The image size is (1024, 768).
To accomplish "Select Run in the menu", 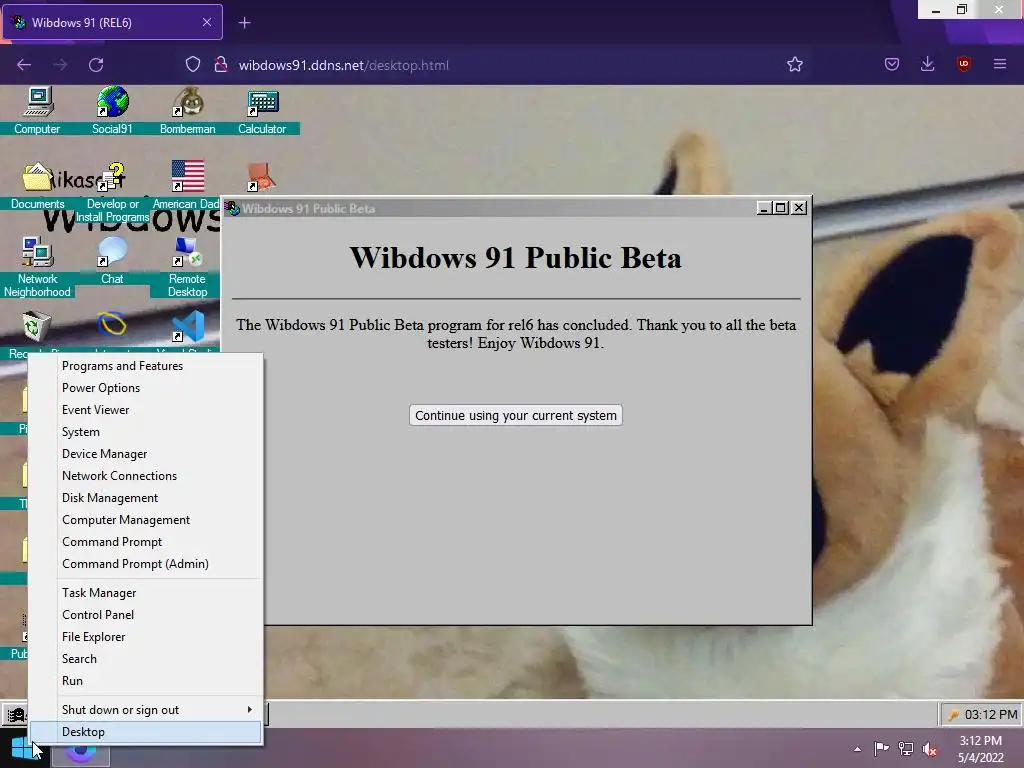I will [145, 681].
